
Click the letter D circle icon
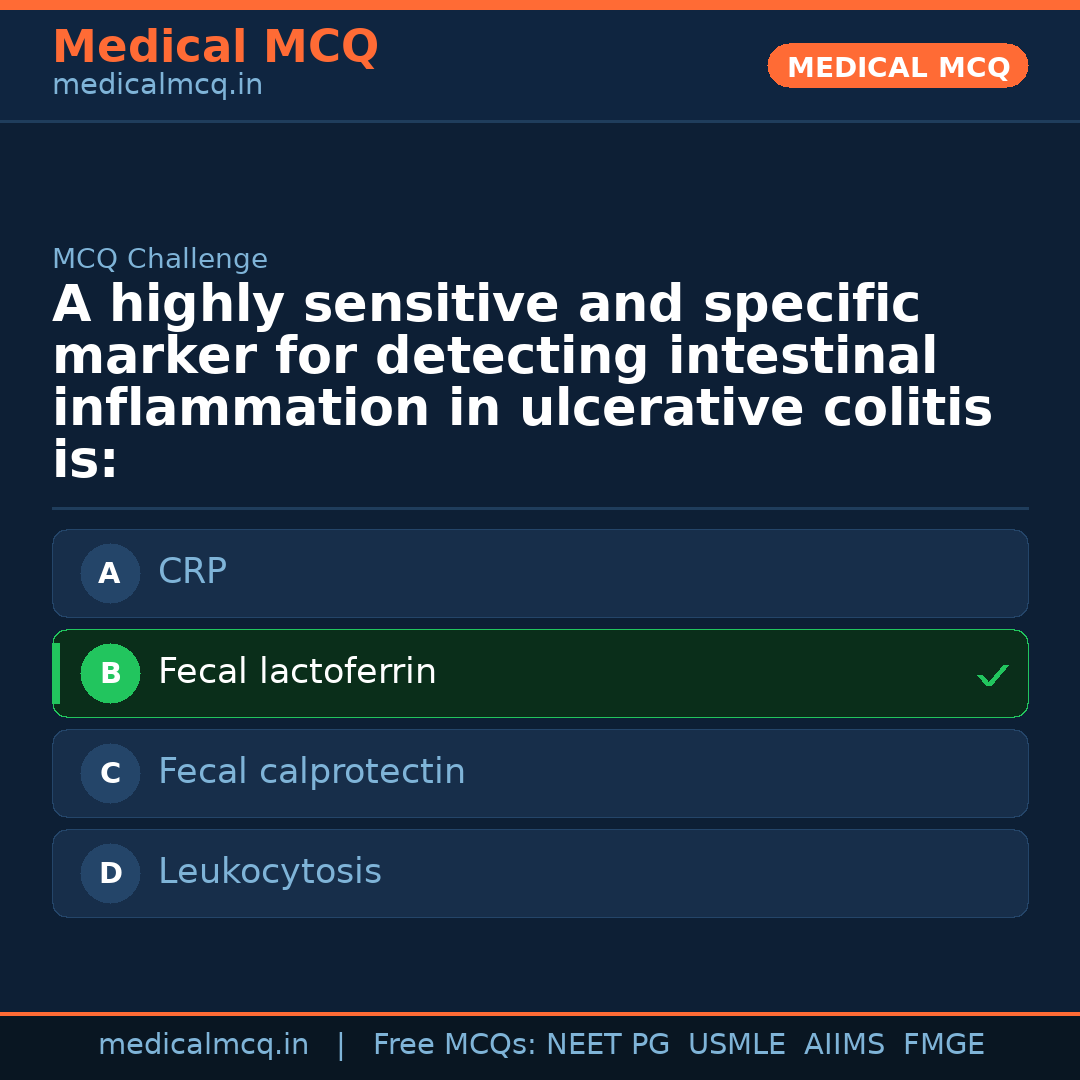coord(110,874)
